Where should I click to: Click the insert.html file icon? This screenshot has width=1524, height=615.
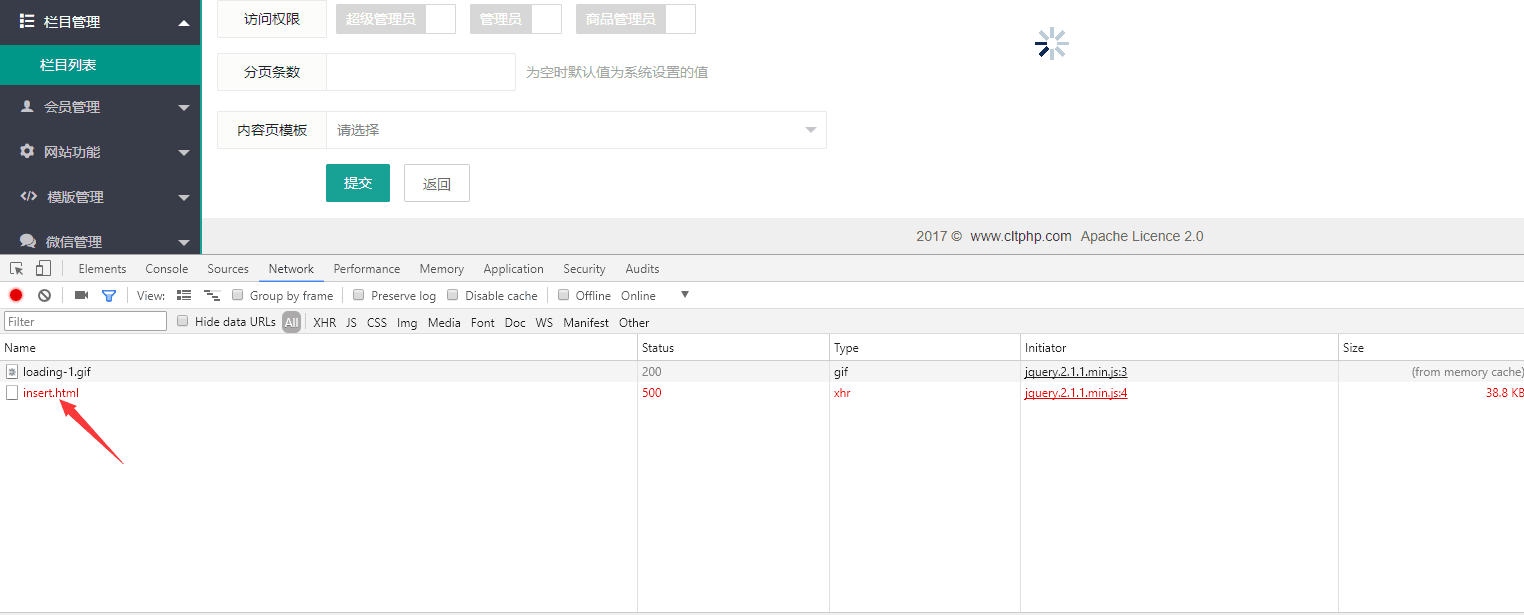tap(12, 393)
